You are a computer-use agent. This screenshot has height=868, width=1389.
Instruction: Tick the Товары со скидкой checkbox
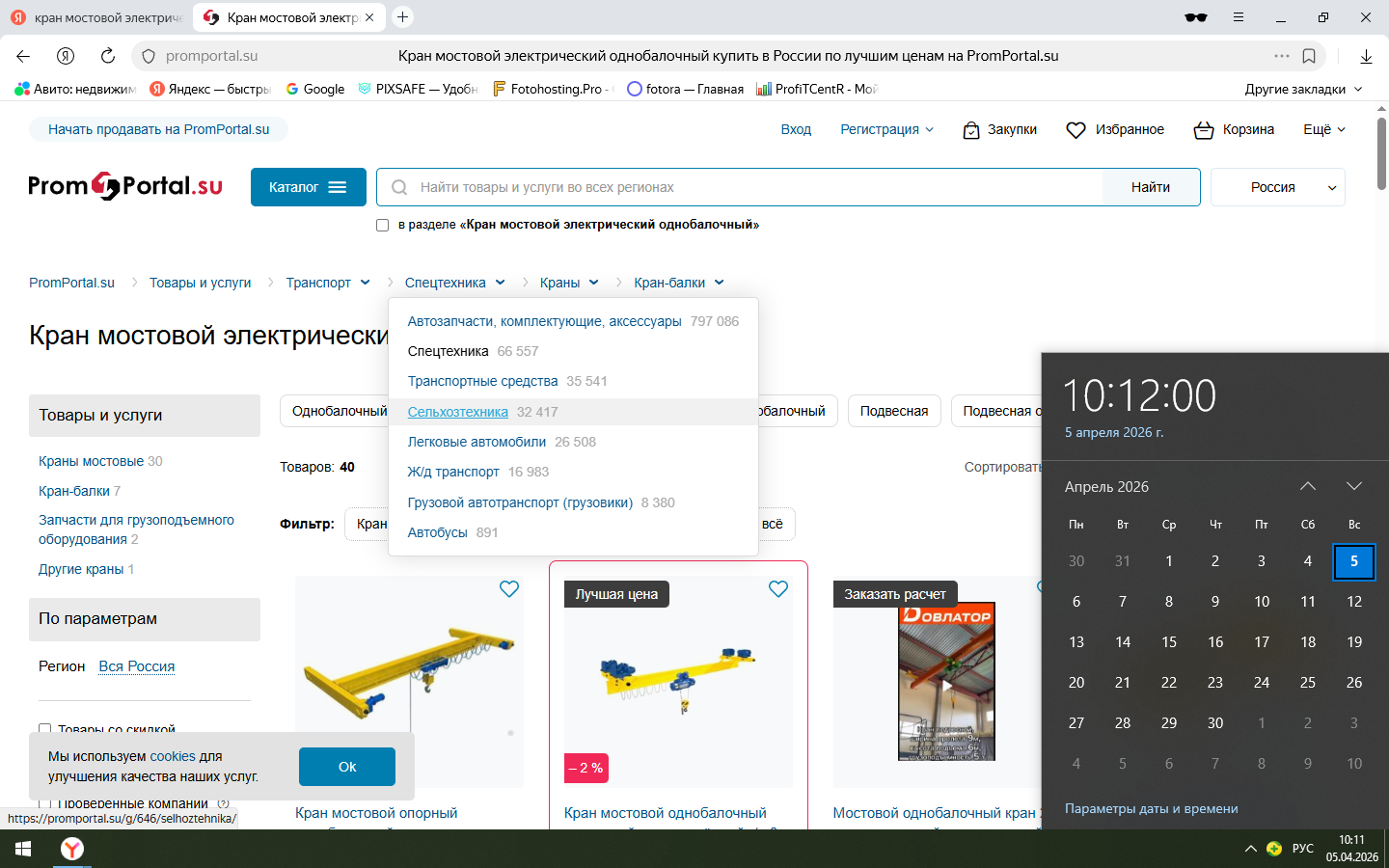[44, 729]
